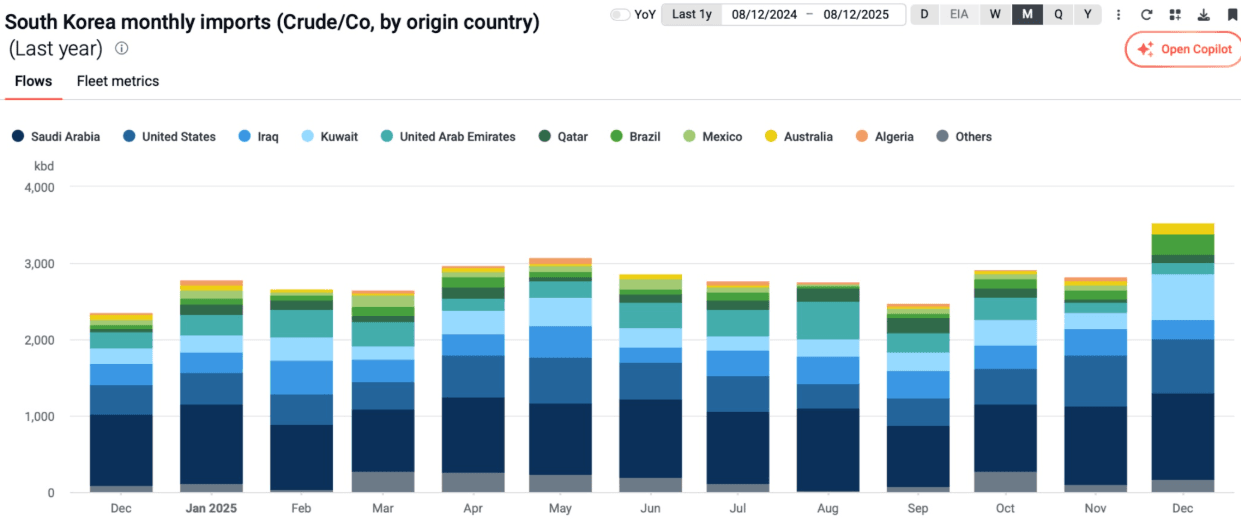
Task: Open the Last 1y range dropdown
Action: point(691,15)
